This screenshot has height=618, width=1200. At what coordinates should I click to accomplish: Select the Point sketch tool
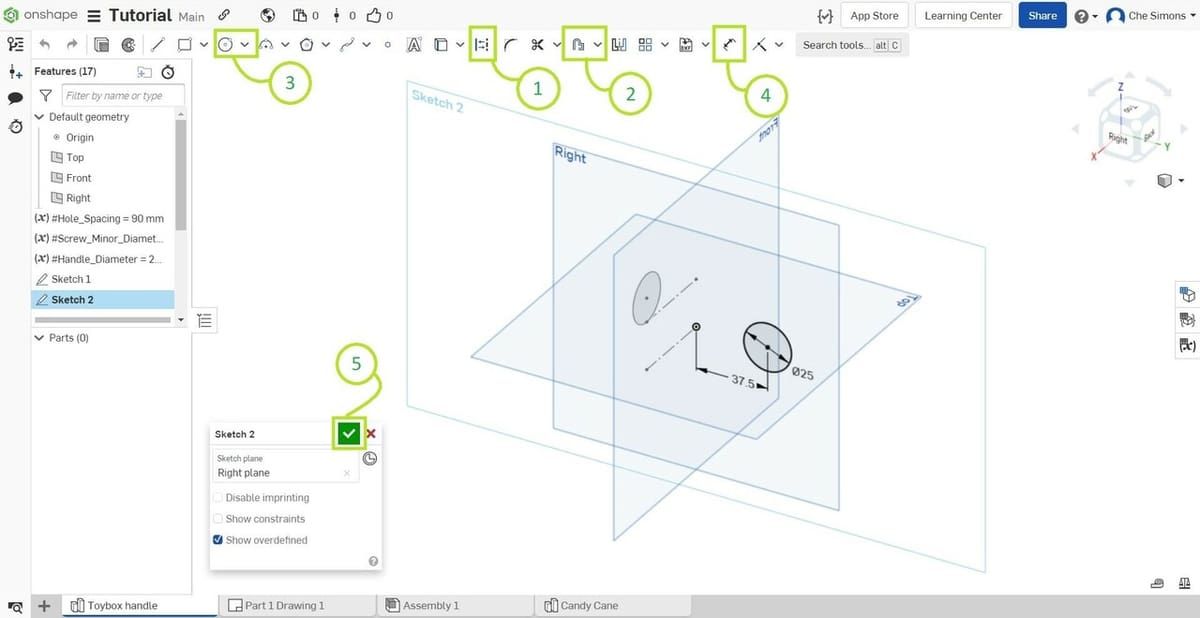click(x=388, y=44)
